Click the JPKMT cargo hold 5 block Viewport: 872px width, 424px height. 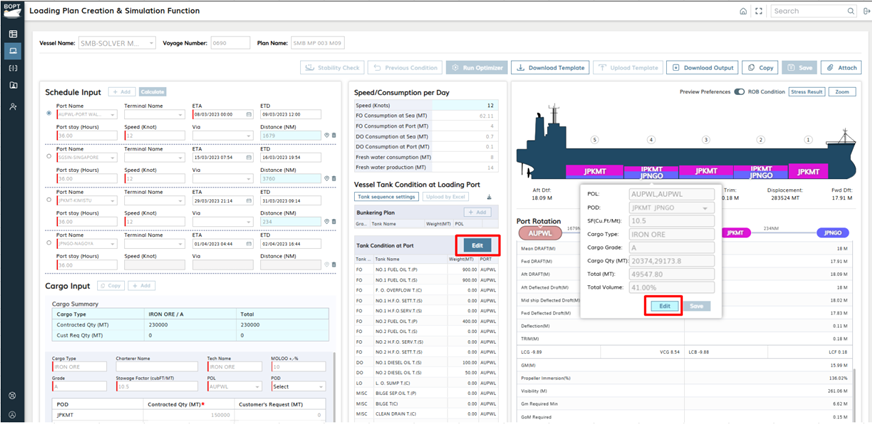tap(594, 172)
